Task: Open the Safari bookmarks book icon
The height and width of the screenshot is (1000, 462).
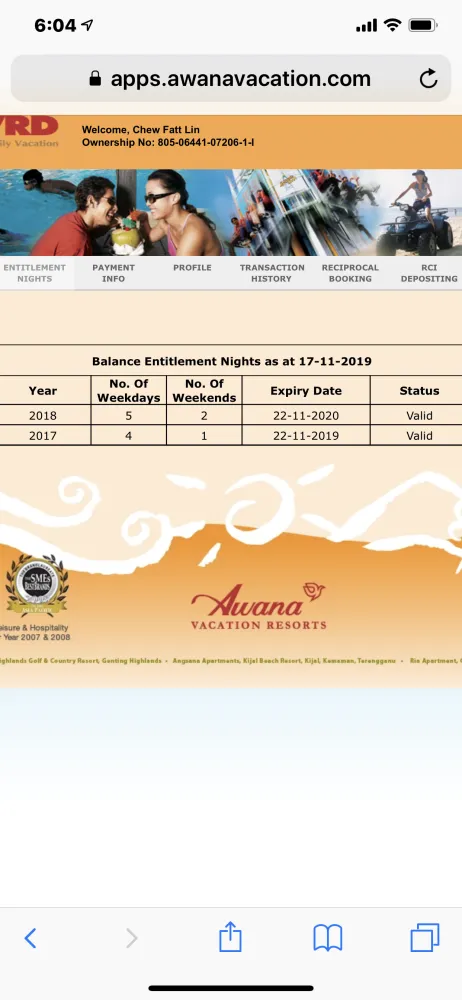Action: (x=328, y=938)
